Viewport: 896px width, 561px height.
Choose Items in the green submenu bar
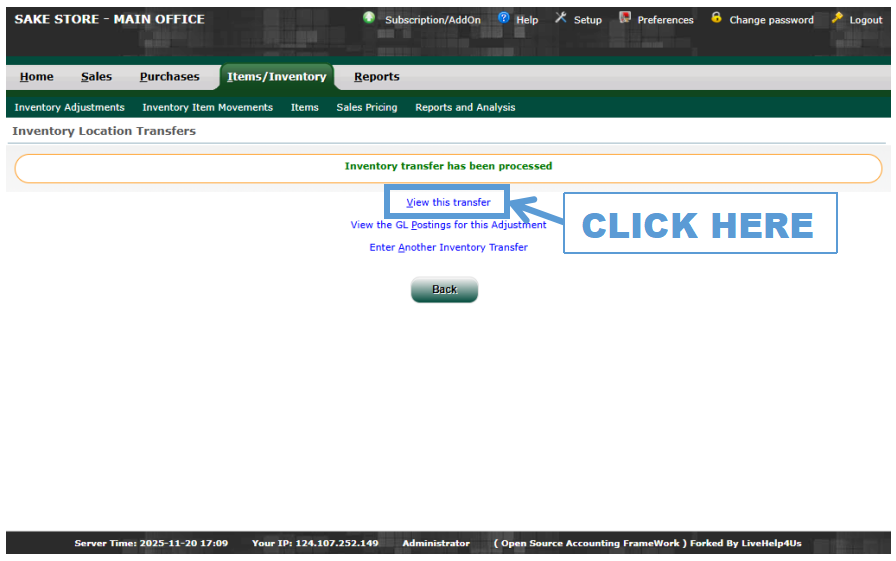(304, 107)
